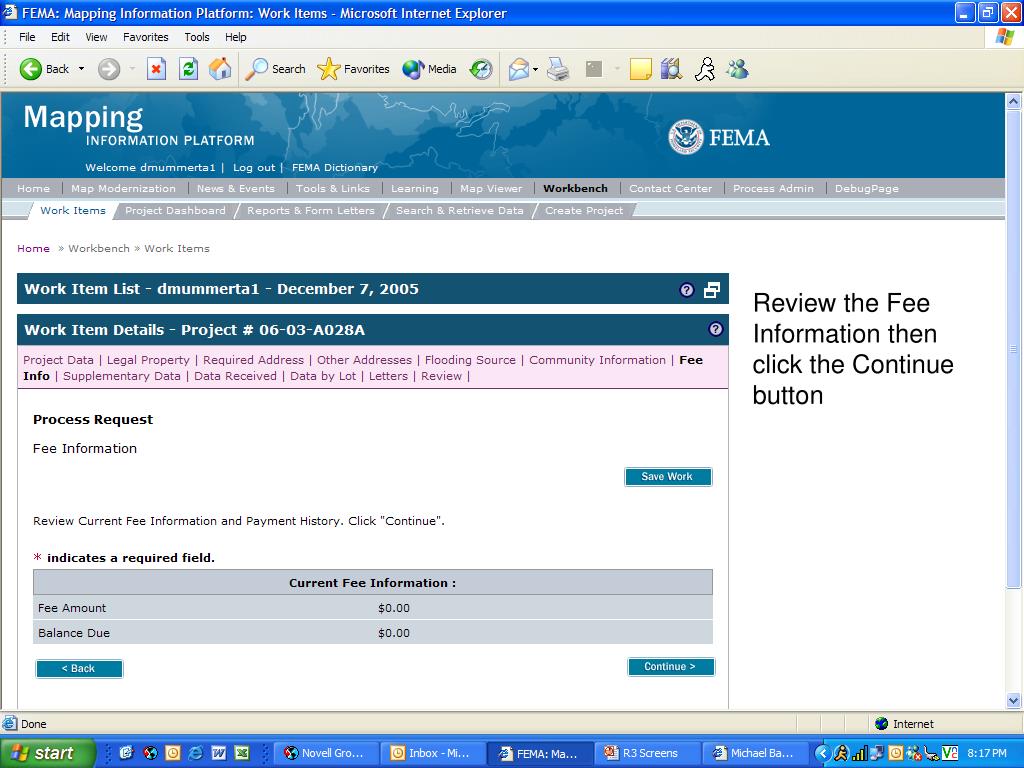1024x768 pixels.
Task: Click the page scrollbar down arrow
Action: pyautogui.click(x=1013, y=701)
